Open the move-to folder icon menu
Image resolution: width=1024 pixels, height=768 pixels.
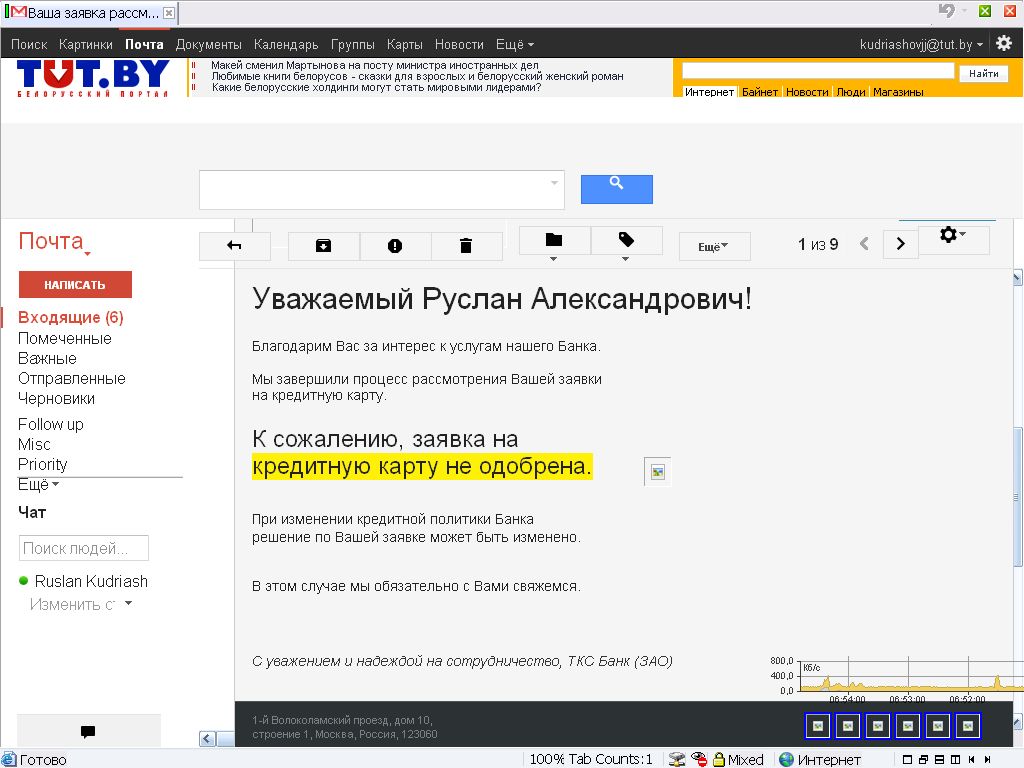[554, 241]
